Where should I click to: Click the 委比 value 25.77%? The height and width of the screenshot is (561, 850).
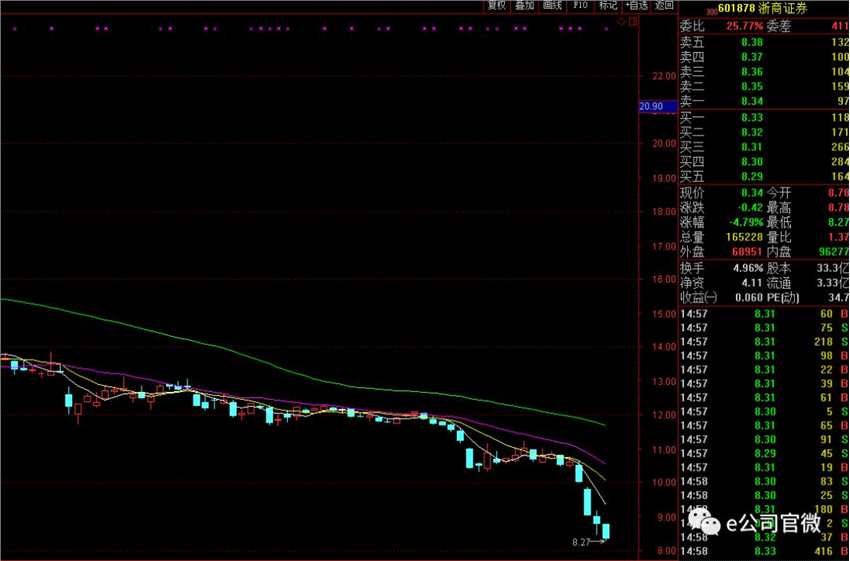(x=745, y=25)
